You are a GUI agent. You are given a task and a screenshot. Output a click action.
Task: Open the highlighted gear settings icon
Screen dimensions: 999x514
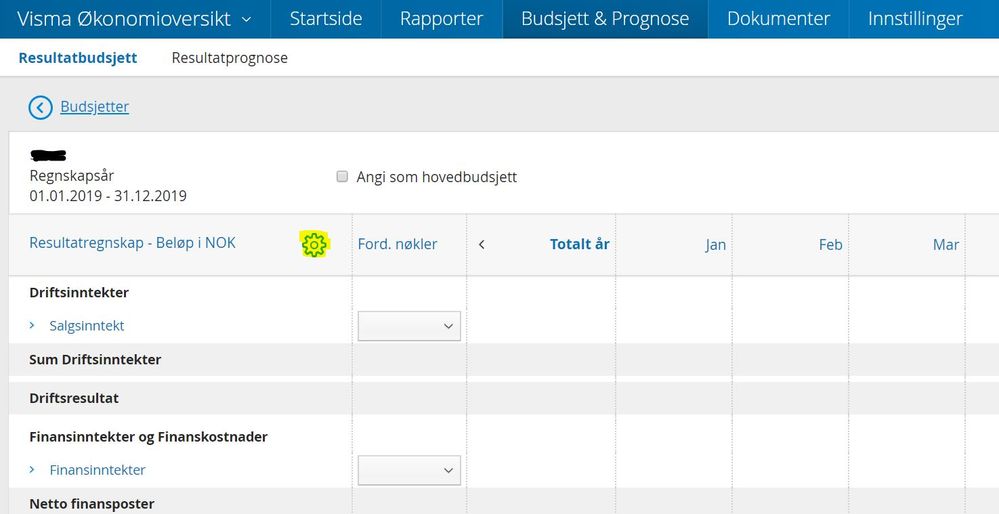[314, 245]
